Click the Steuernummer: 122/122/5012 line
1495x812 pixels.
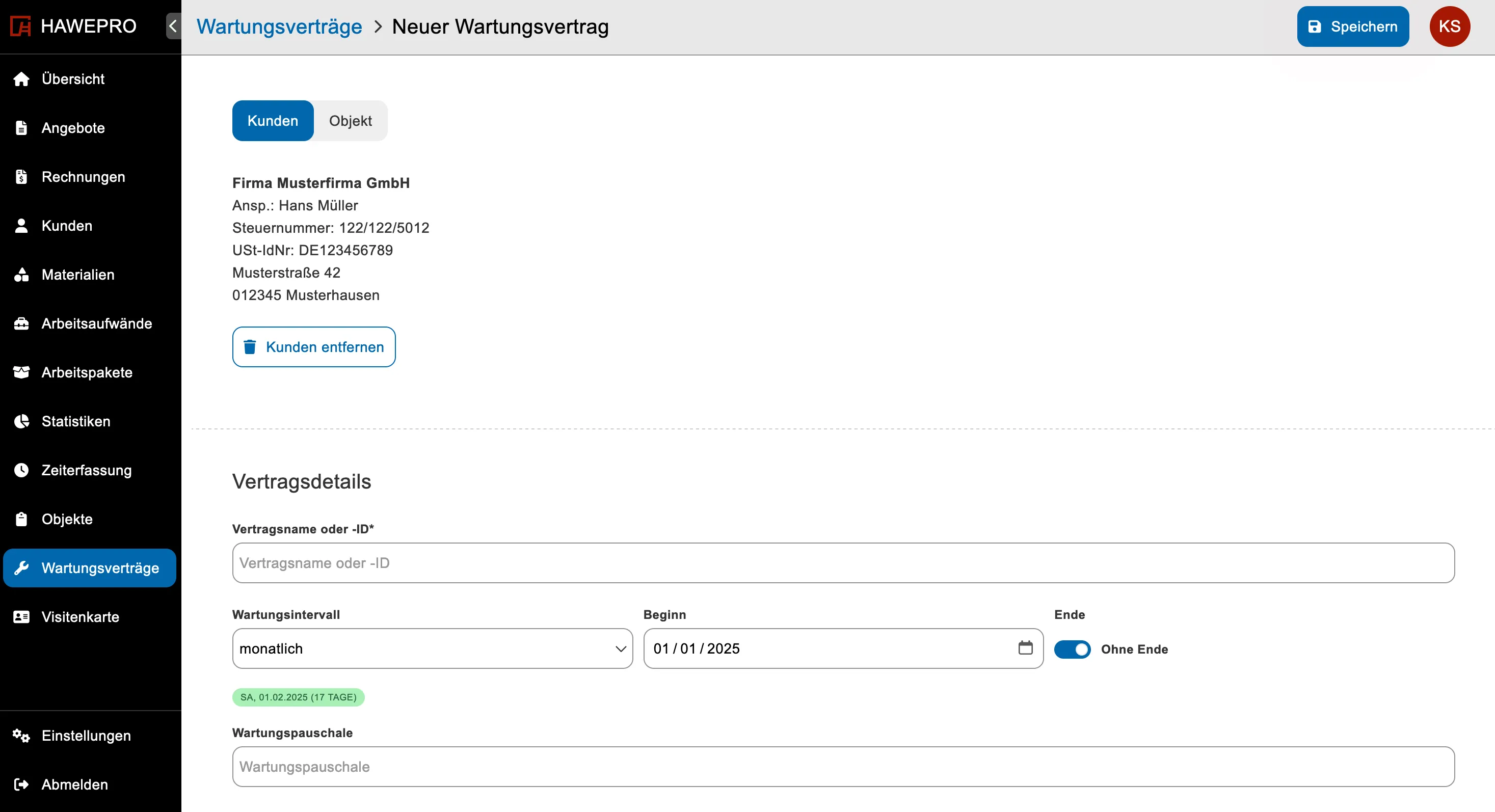[331, 227]
